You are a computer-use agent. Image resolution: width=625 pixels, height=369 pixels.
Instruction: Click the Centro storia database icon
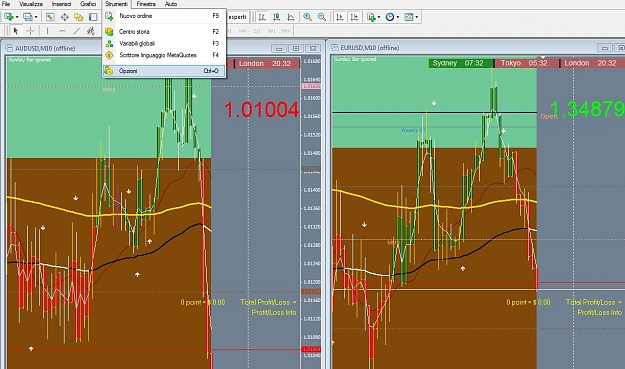point(109,31)
